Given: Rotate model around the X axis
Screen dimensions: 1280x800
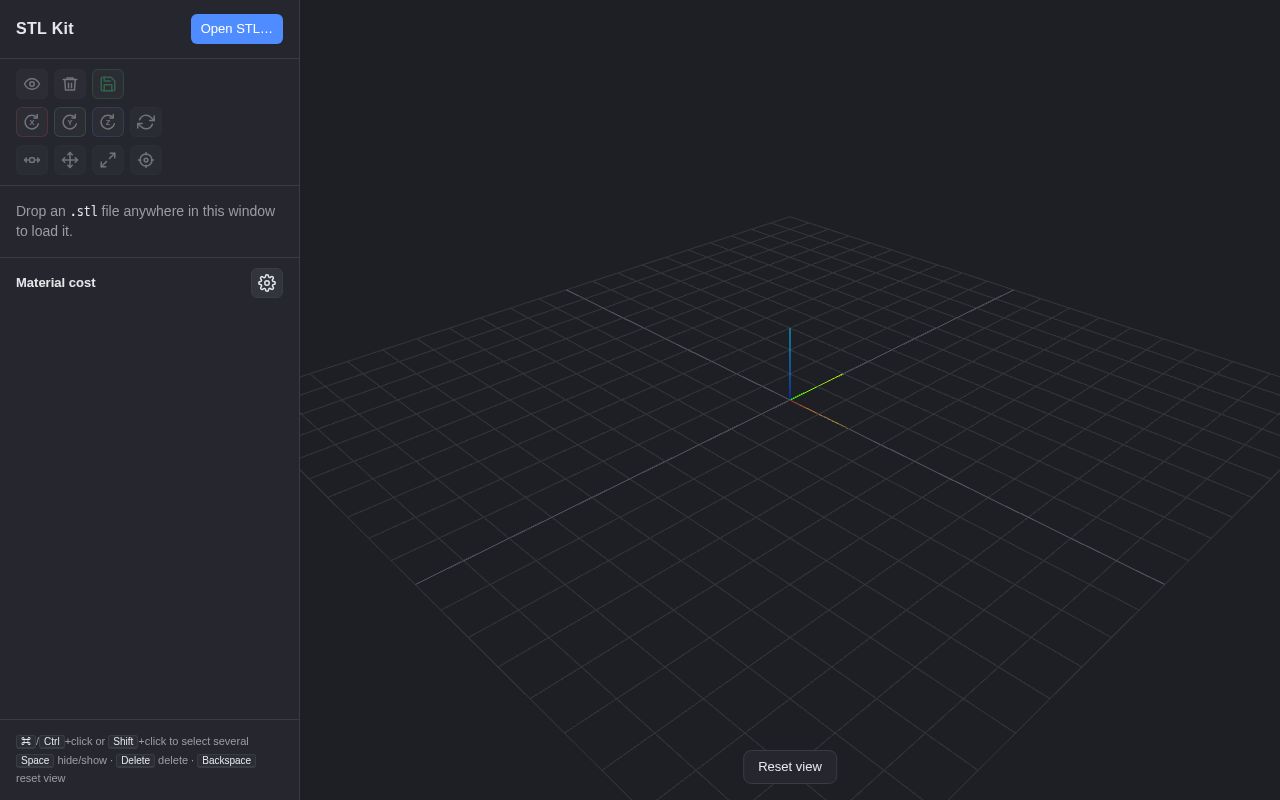Looking at the screenshot, I should [x=32, y=122].
